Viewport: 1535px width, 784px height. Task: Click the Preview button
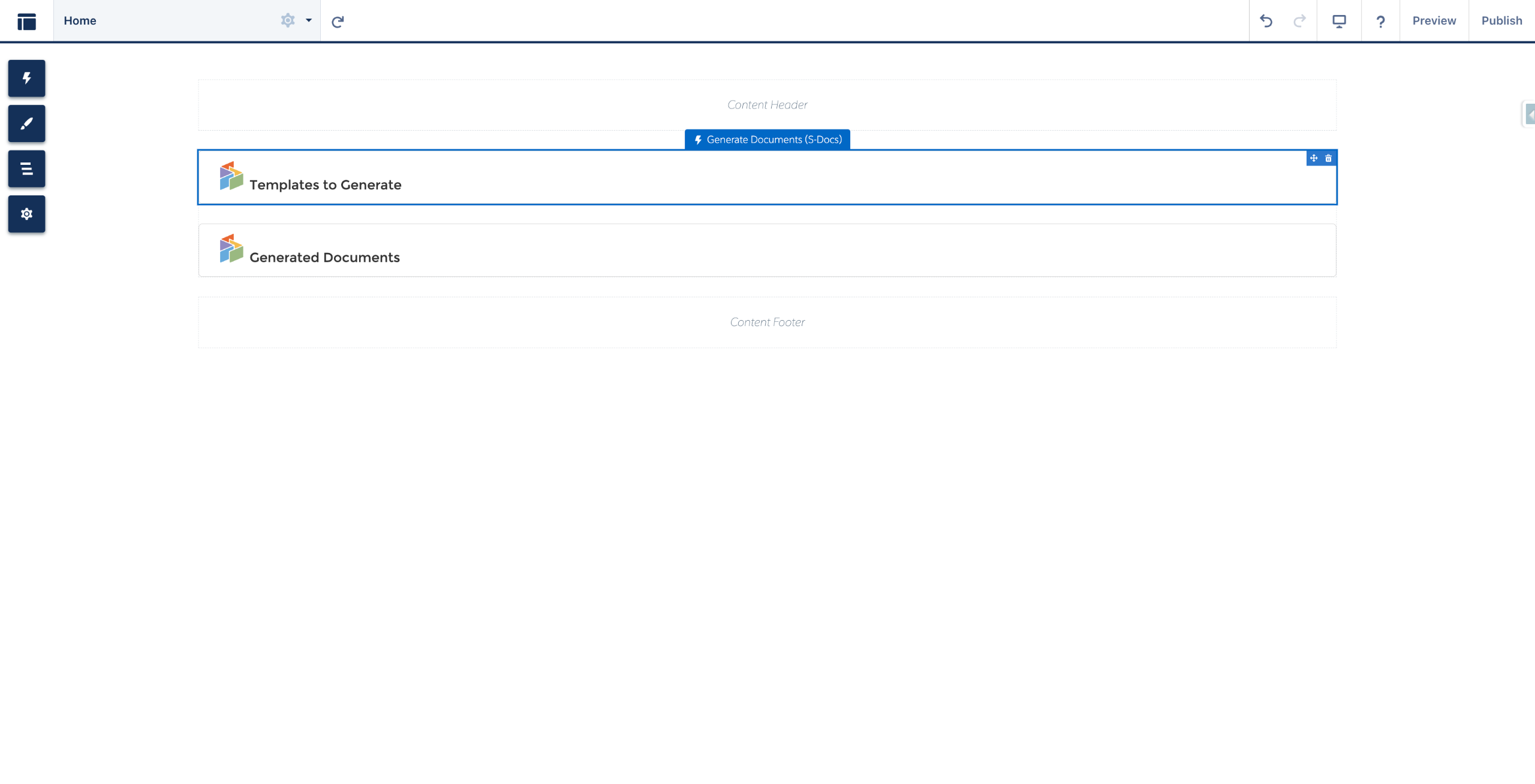click(x=1434, y=21)
